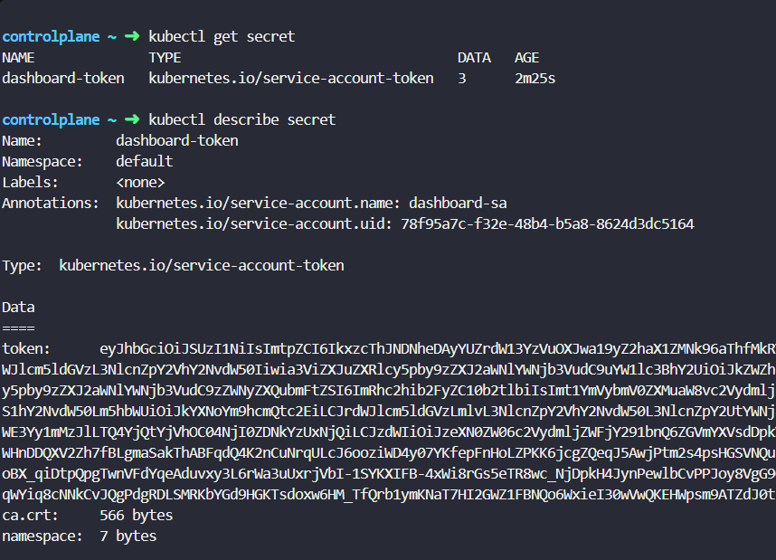Click the namespace: 7 bytes entry
Image resolution: width=776 pixels, height=560 pixels.
tap(79, 536)
